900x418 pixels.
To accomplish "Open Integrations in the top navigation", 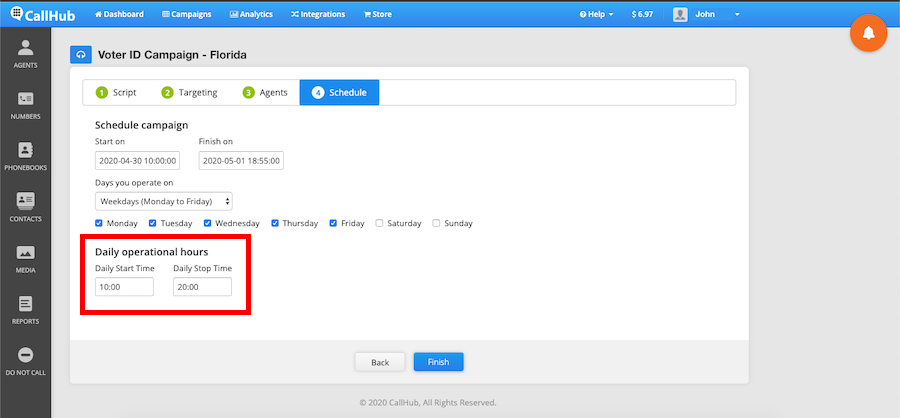I will [x=318, y=14].
